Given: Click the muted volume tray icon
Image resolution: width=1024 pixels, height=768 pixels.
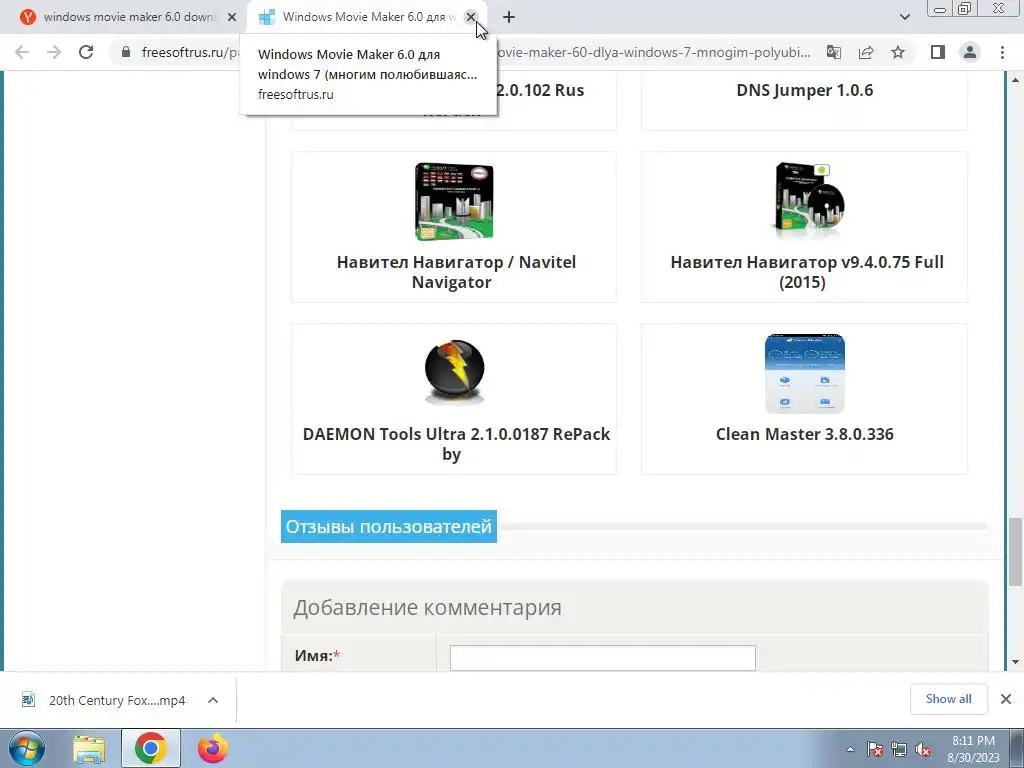Looking at the screenshot, I should point(923,750).
